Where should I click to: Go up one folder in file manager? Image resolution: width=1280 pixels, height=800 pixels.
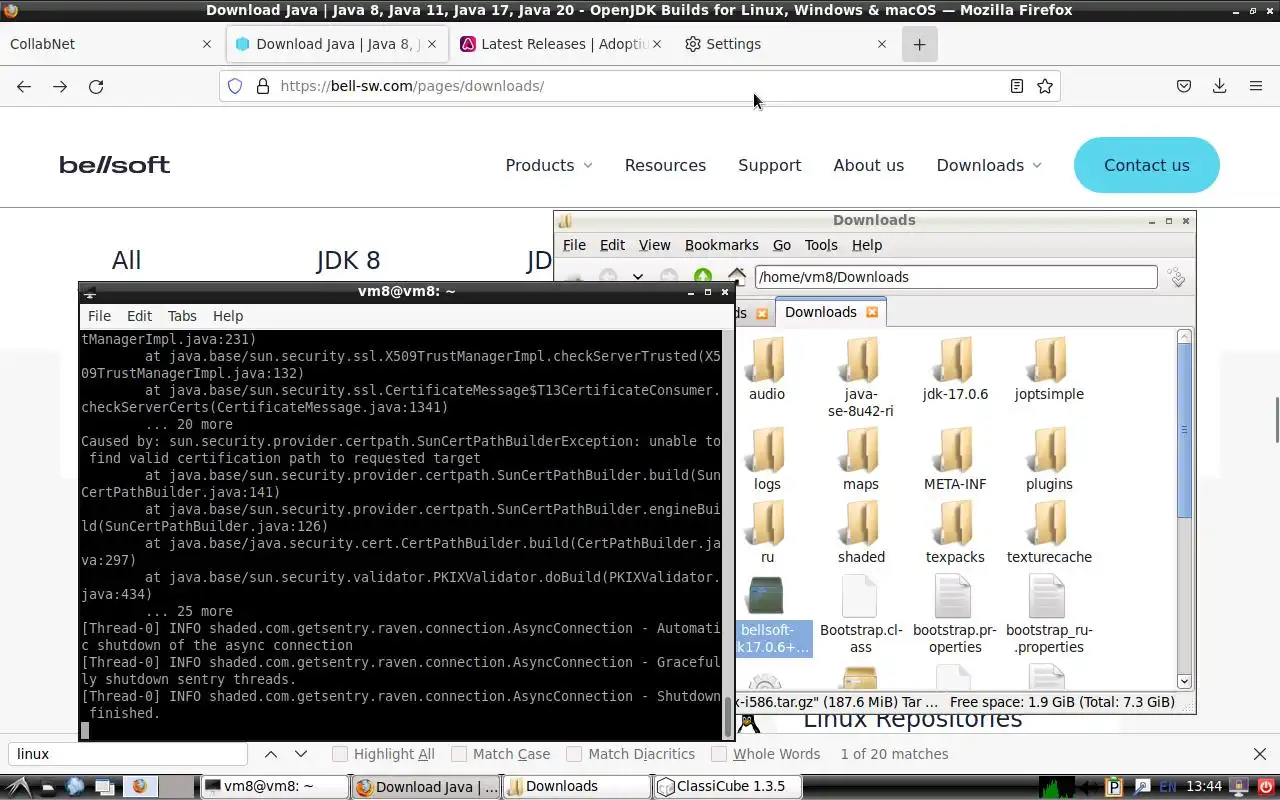tap(703, 277)
